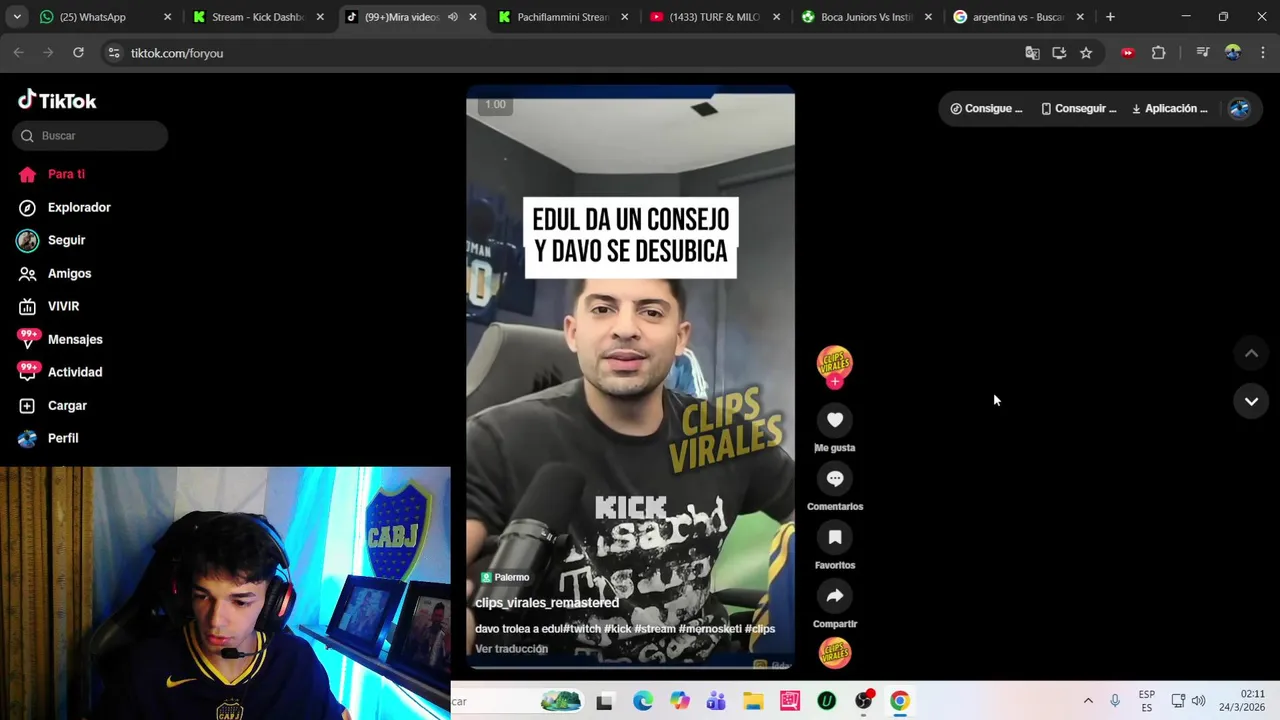
Task: Like the video with the heart icon
Action: pos(835,420)
